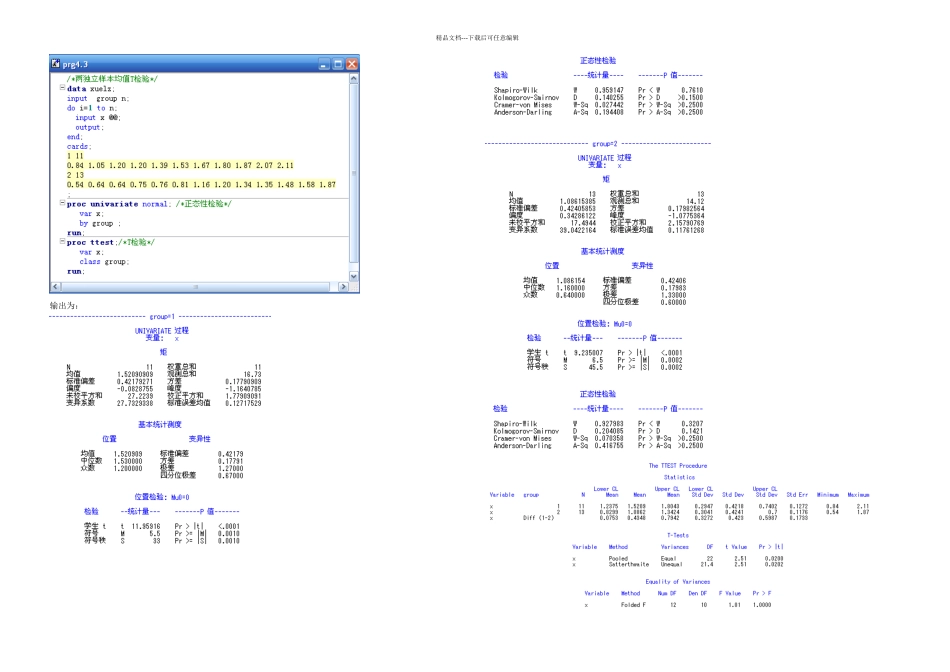This screenshot has height=672, width=950.
Task: Click the t statistic '11.95916'
Action: point(146,527)
